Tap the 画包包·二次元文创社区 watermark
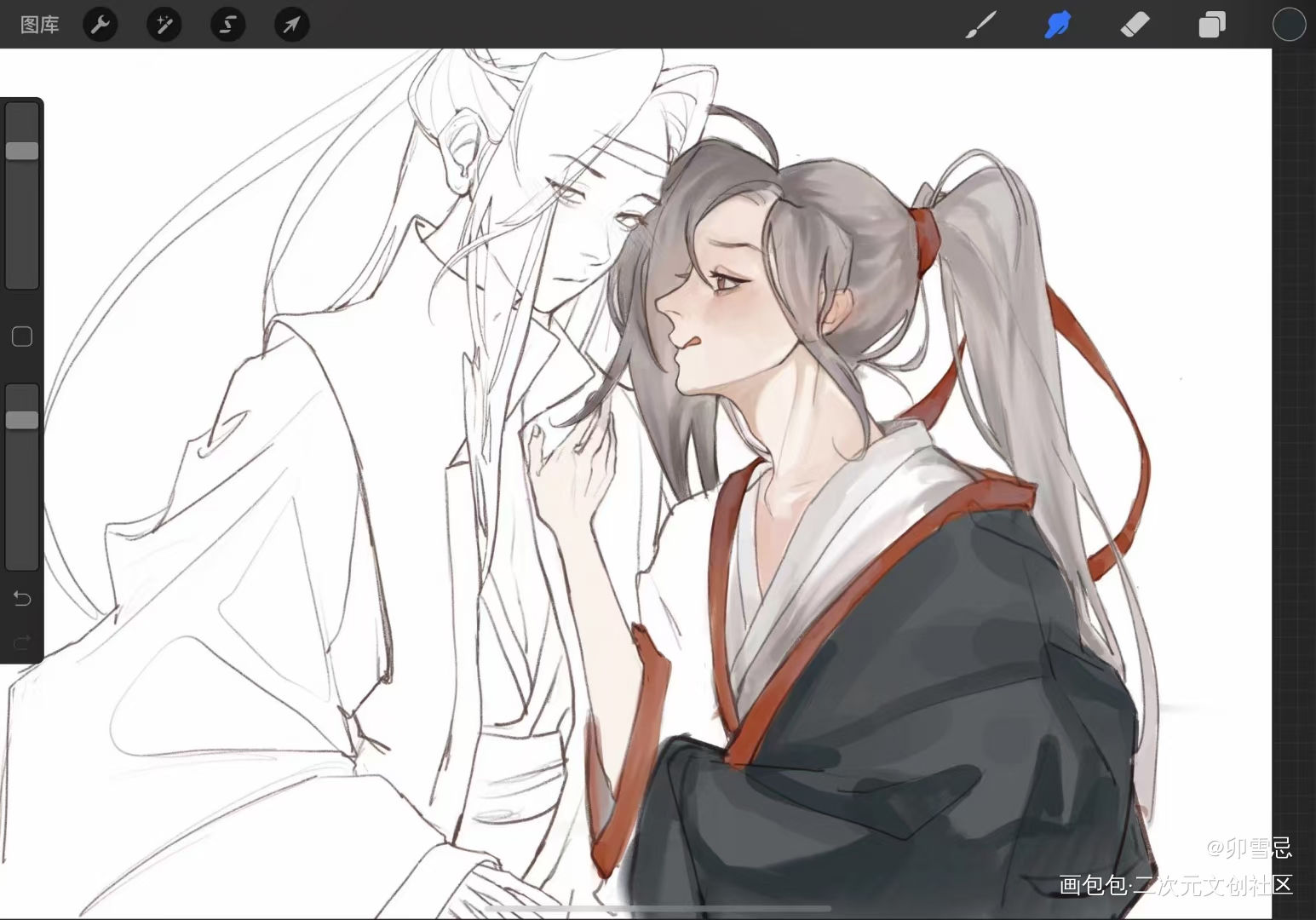Image resolution: width=1316 pixels, height=920 pixels. pos(1175,885)
